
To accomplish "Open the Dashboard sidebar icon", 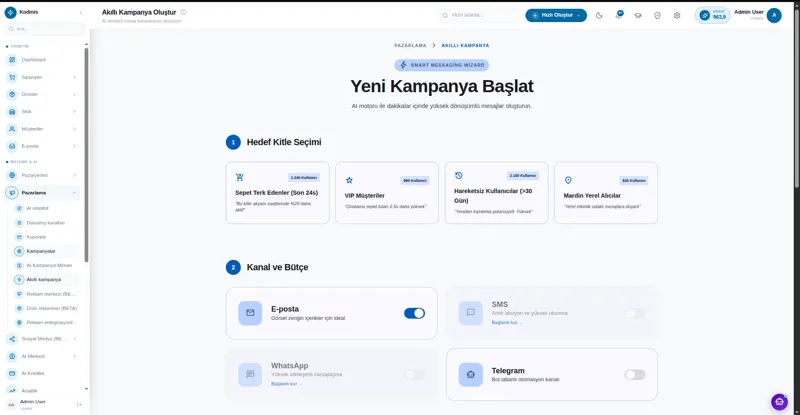I will point(12,60).
